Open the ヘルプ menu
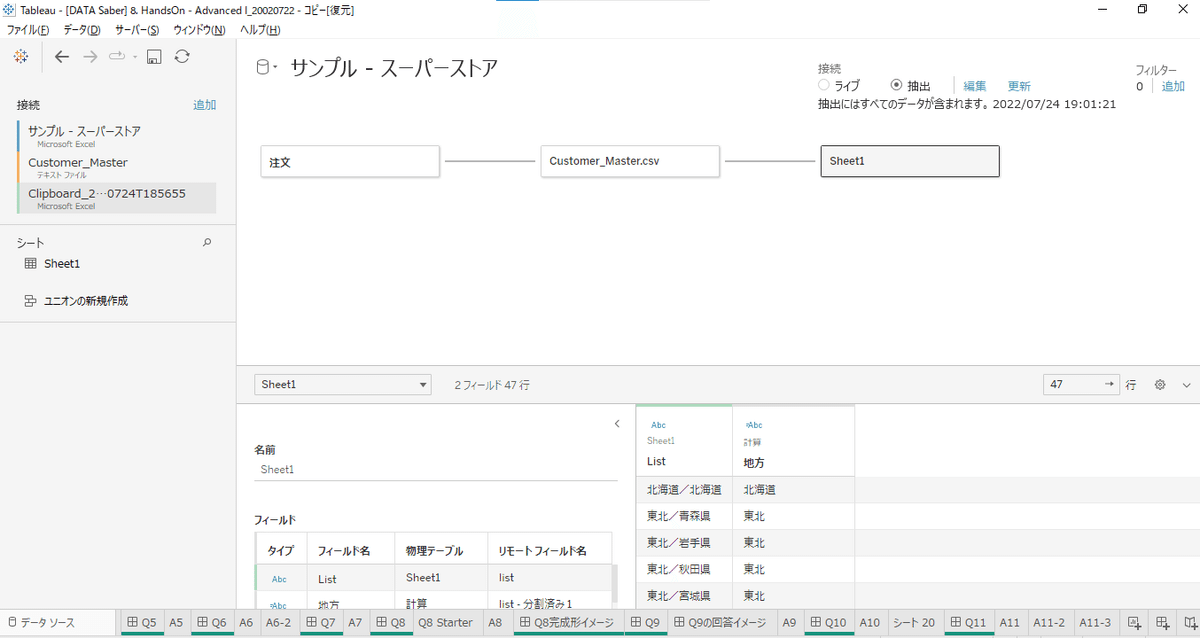Image resolution: width=1200 pixels, height=638 pixels. point(260,30)
